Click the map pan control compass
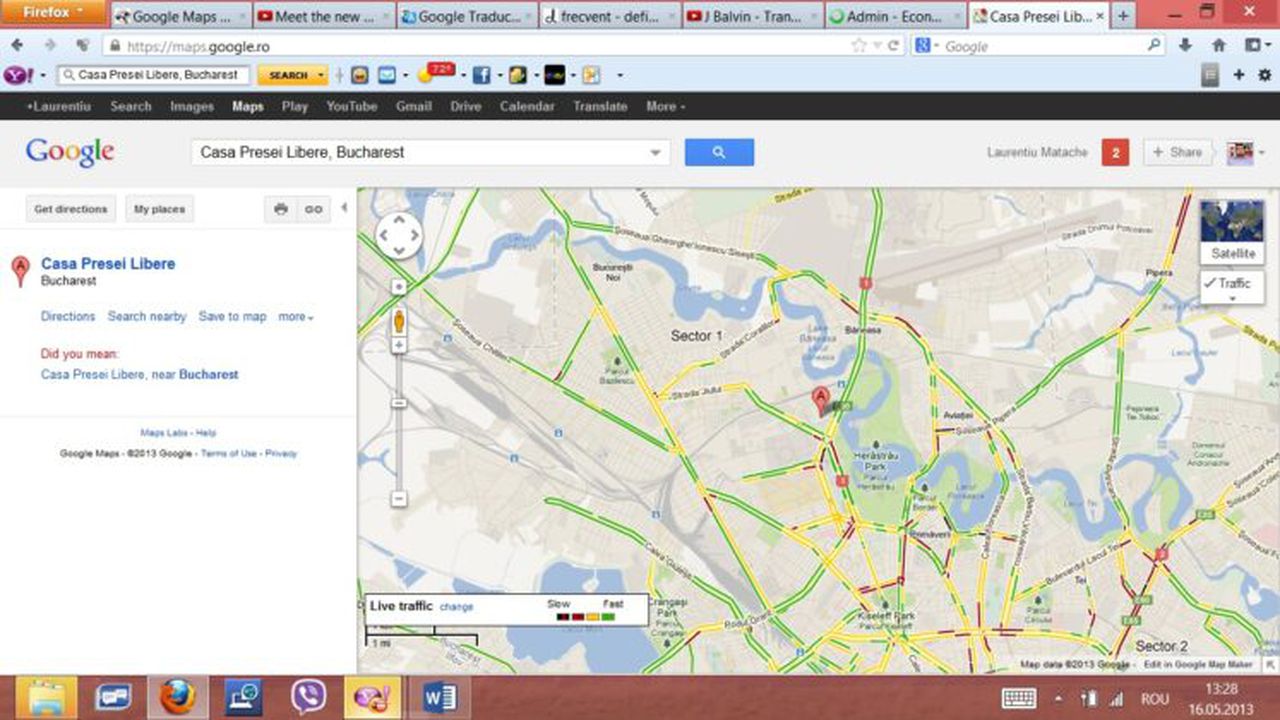1280x720 pixels. point(399,236)
